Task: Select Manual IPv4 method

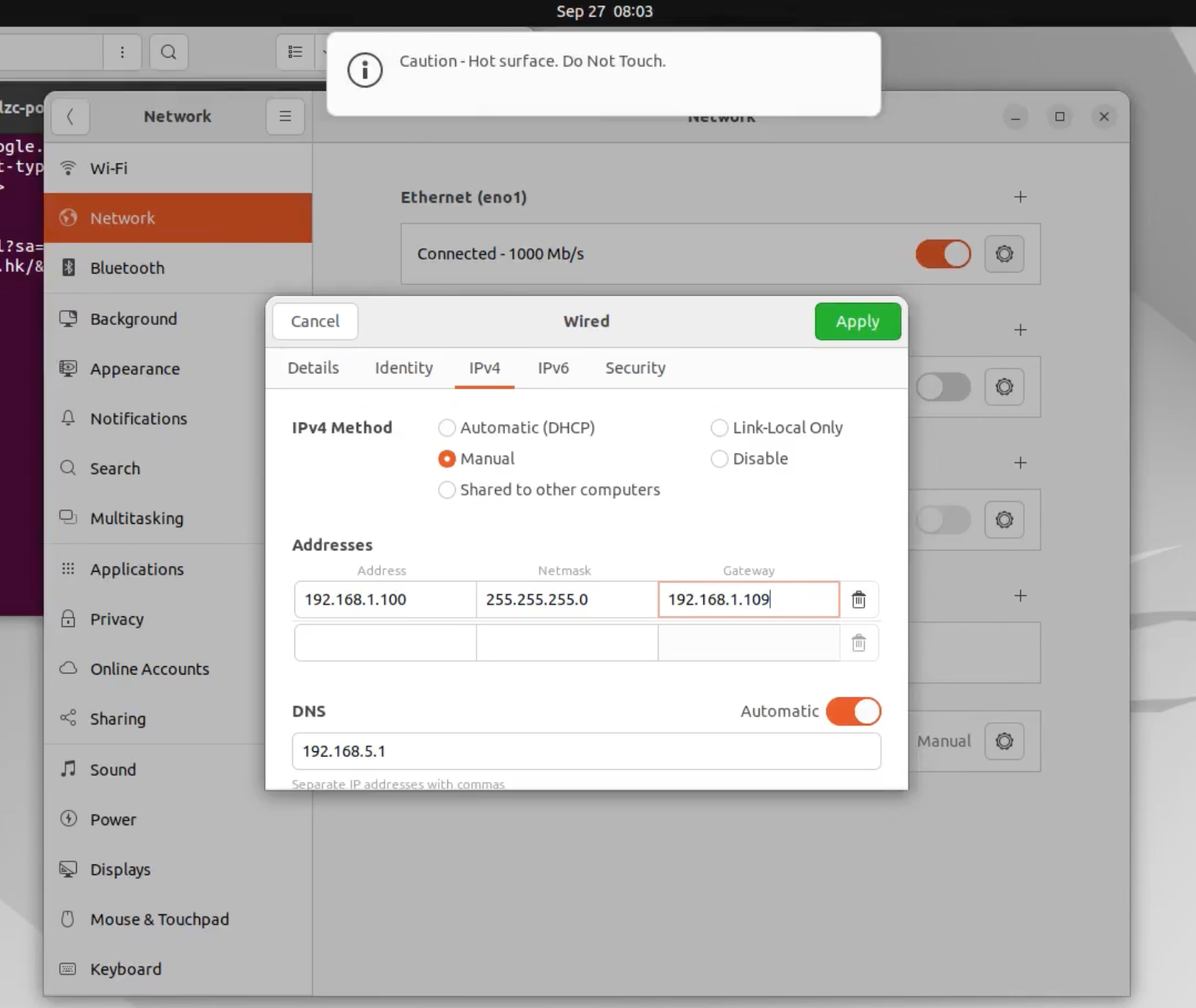Action: pyautogui.click(x=477, y=459)
